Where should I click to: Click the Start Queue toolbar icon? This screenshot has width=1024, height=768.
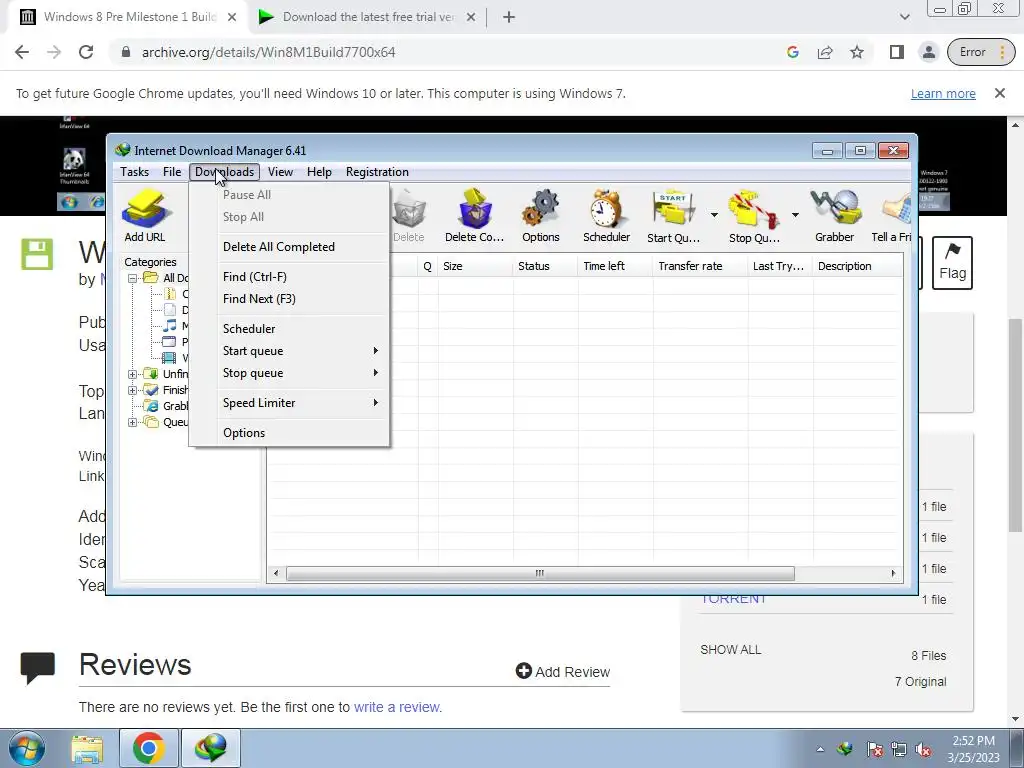(x=673, y=216)
